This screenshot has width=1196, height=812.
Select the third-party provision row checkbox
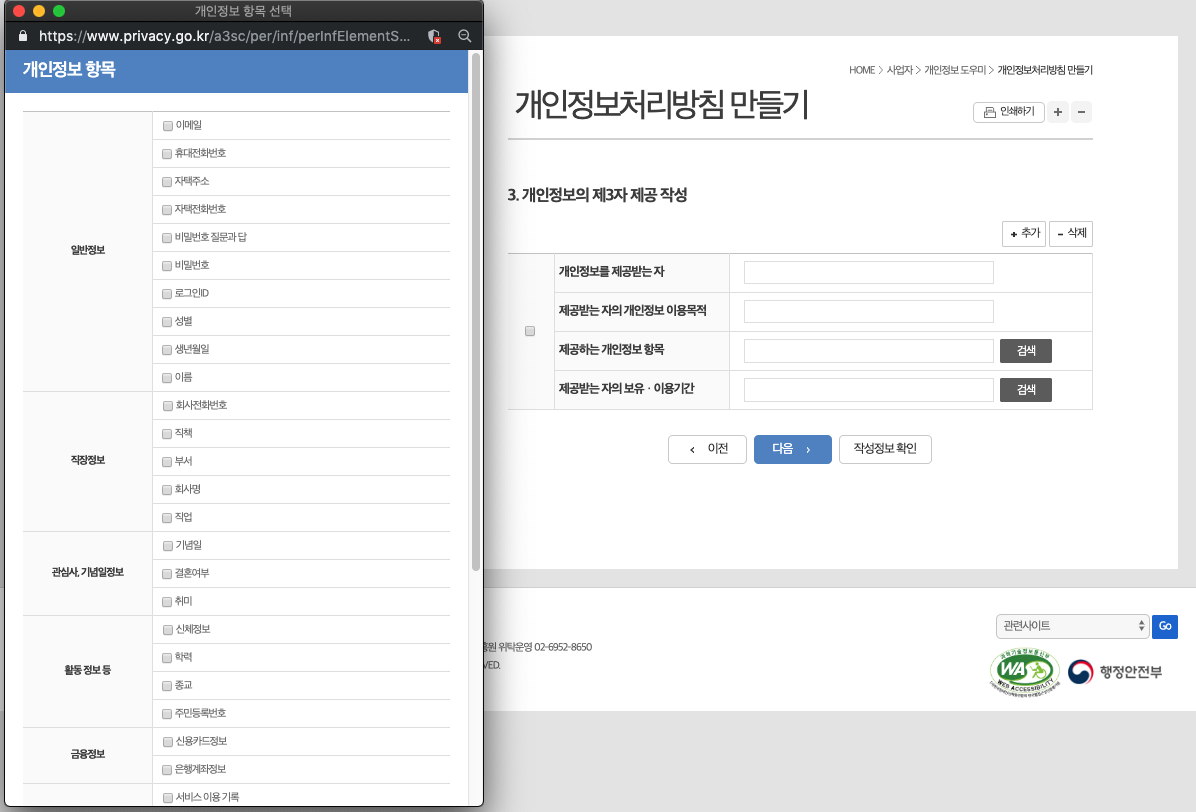tap(530, 331)
